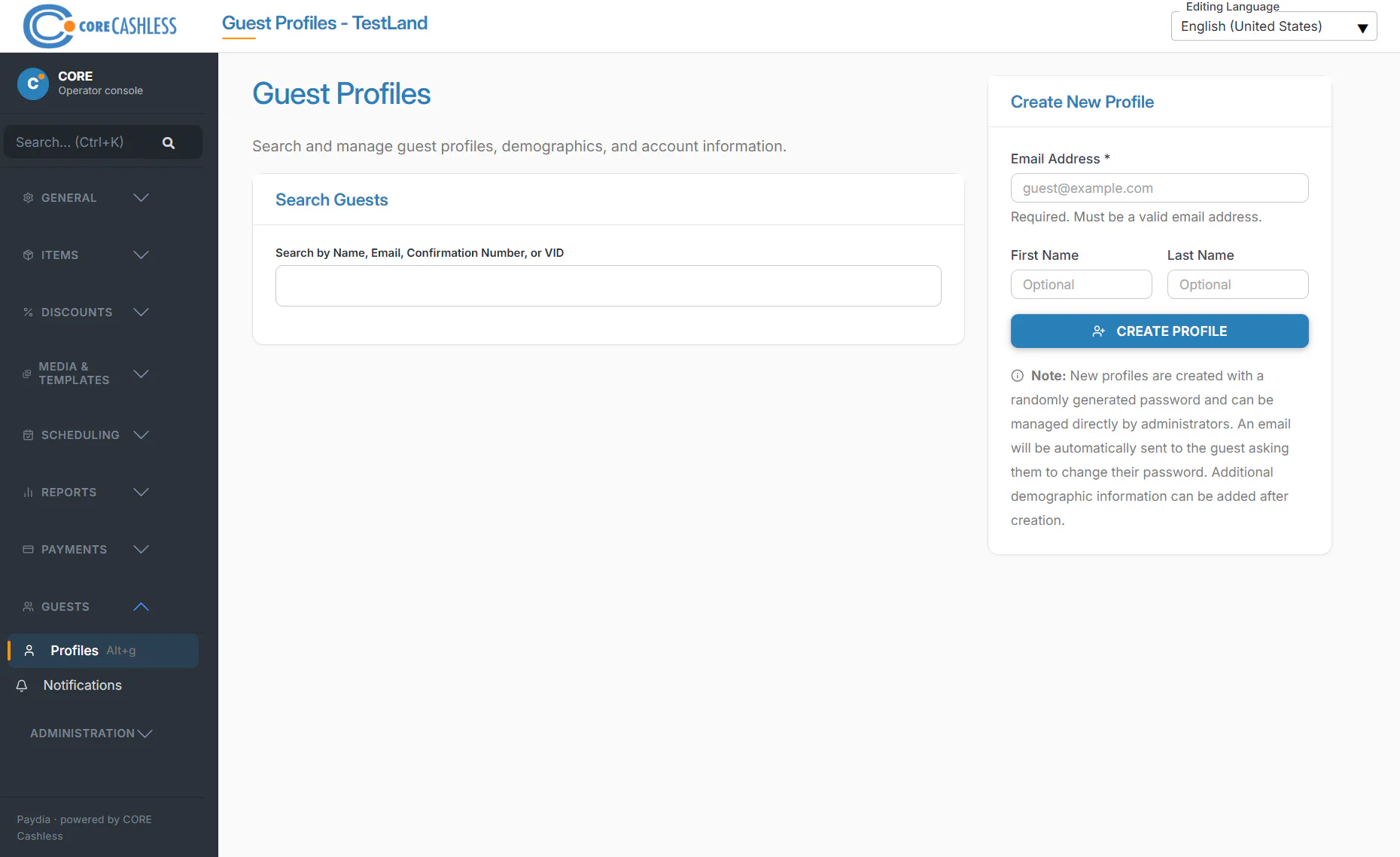Click the Email Address input field
The height and width of the screenshot is (857, 1400).
pos(1159,188)
